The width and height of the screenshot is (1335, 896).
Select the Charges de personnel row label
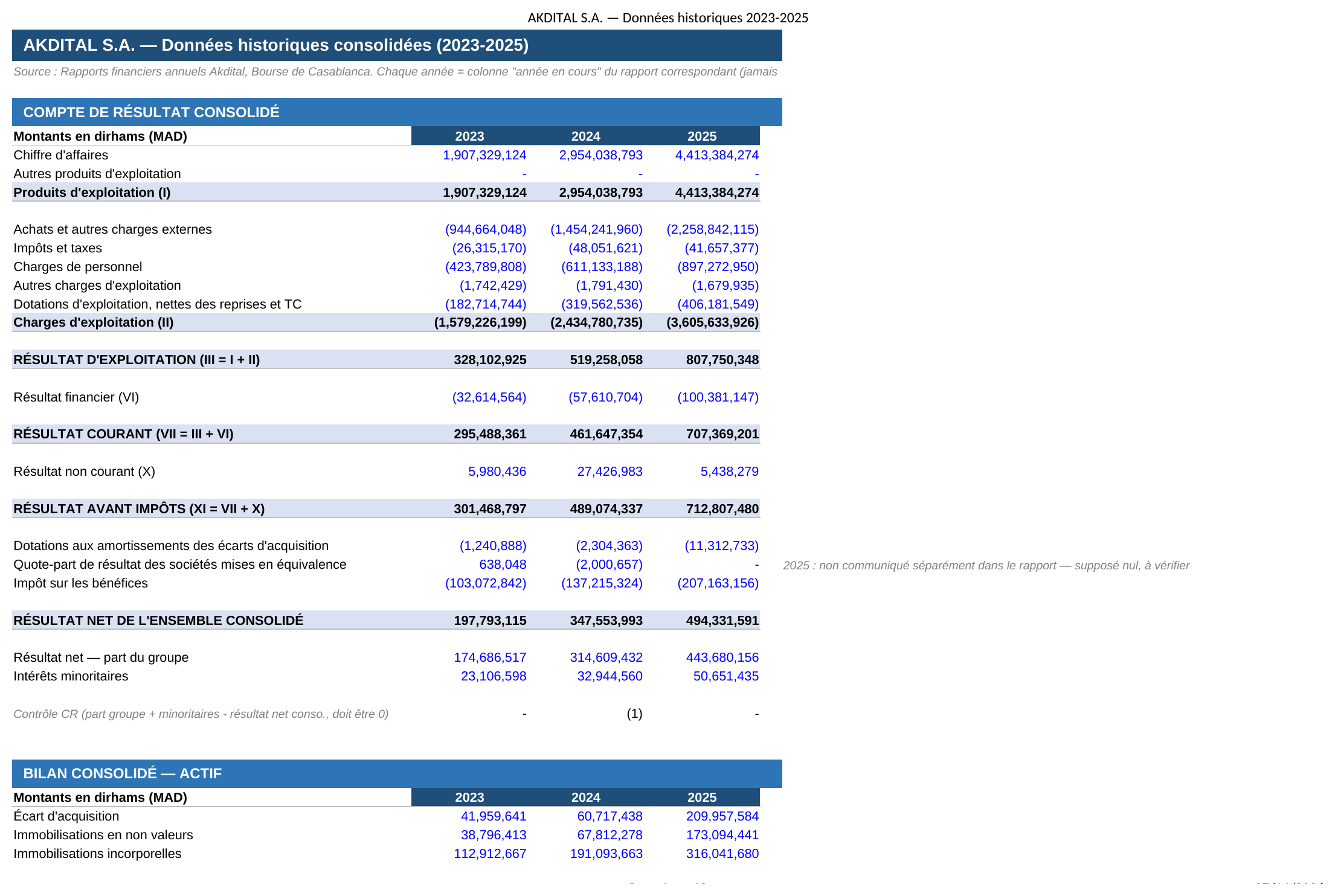78,267
